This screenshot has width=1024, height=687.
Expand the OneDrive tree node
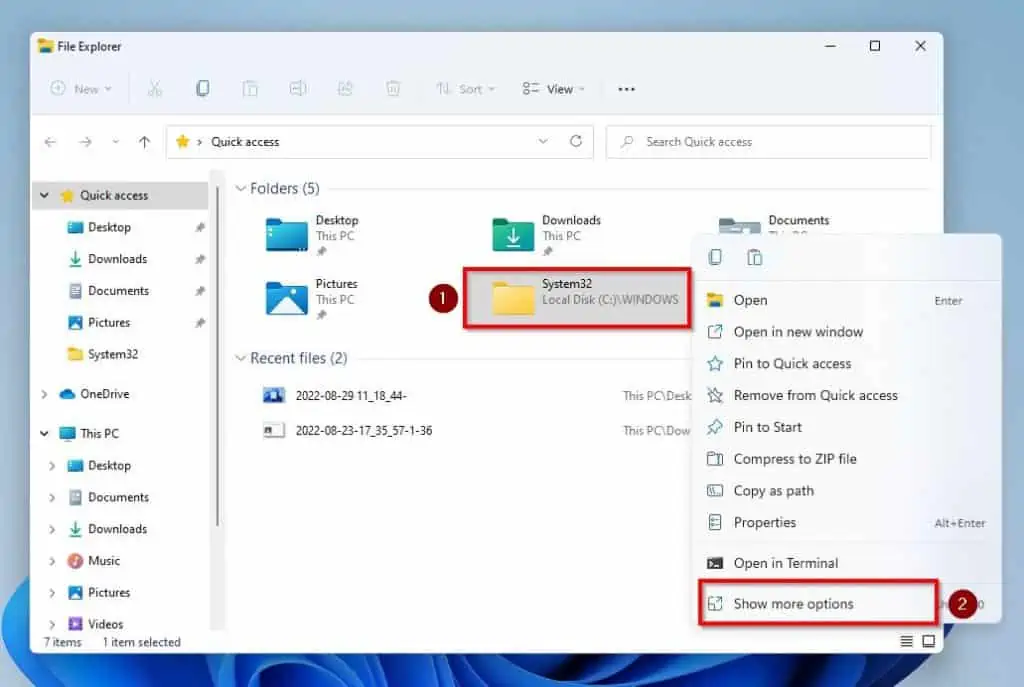44,394
